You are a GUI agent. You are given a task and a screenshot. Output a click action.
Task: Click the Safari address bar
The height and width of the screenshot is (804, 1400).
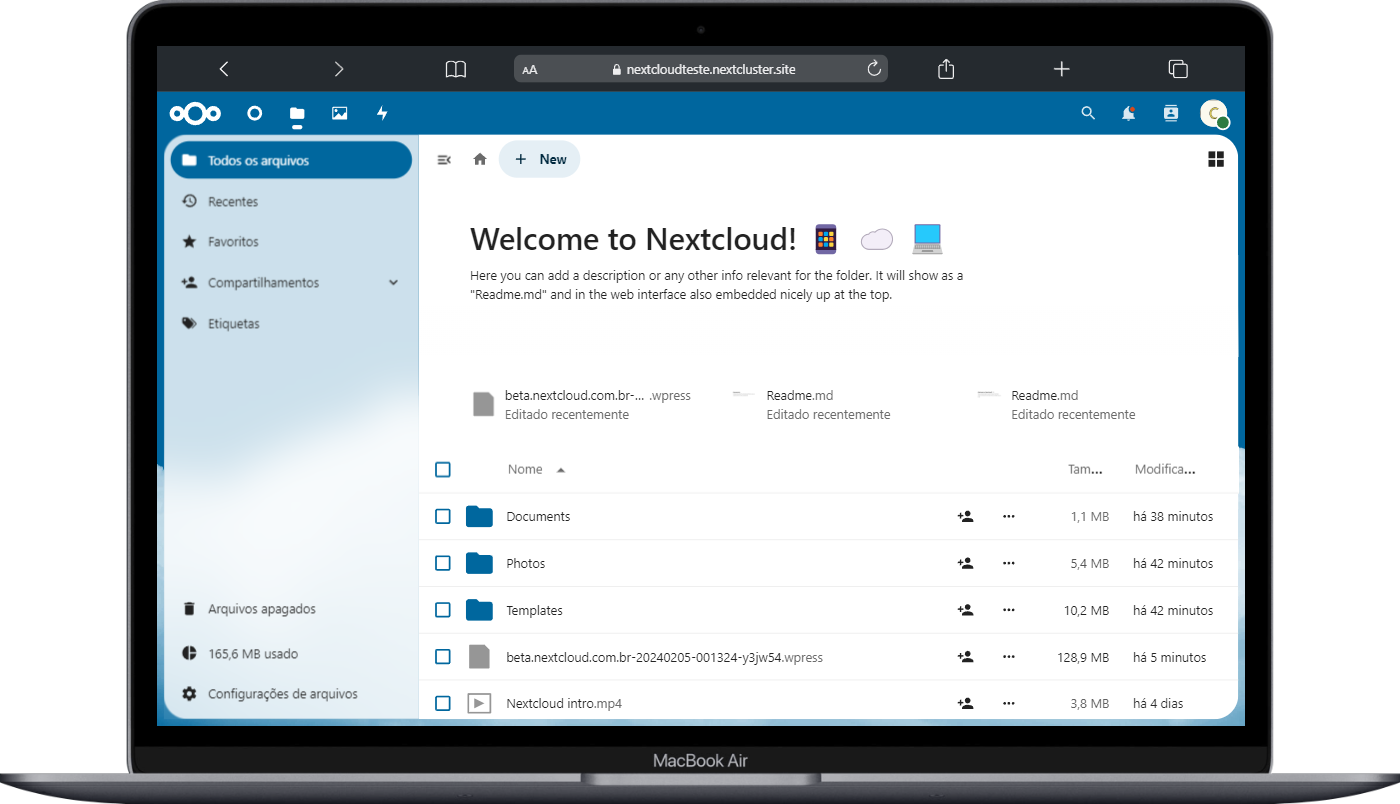point(701,69)
